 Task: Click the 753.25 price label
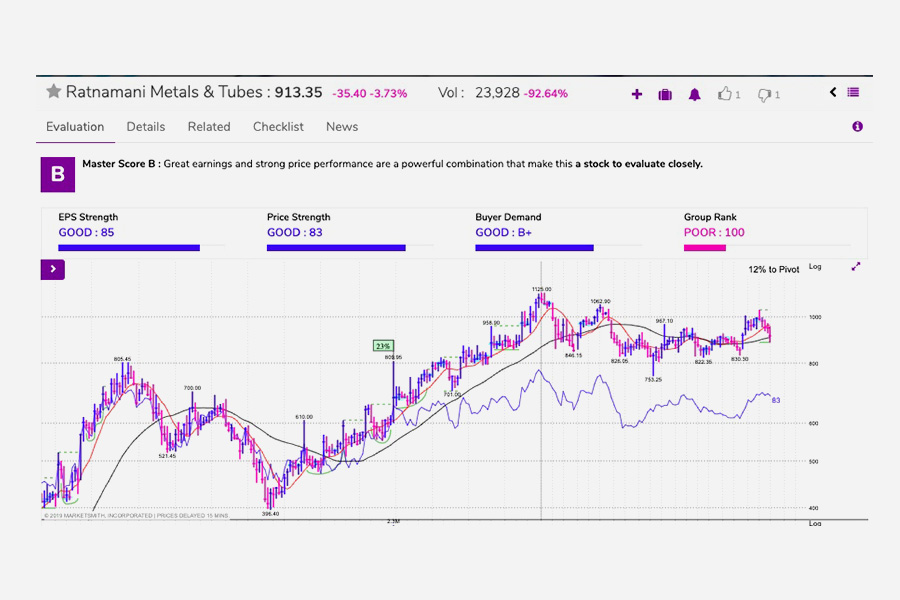(x=653, y=380)
